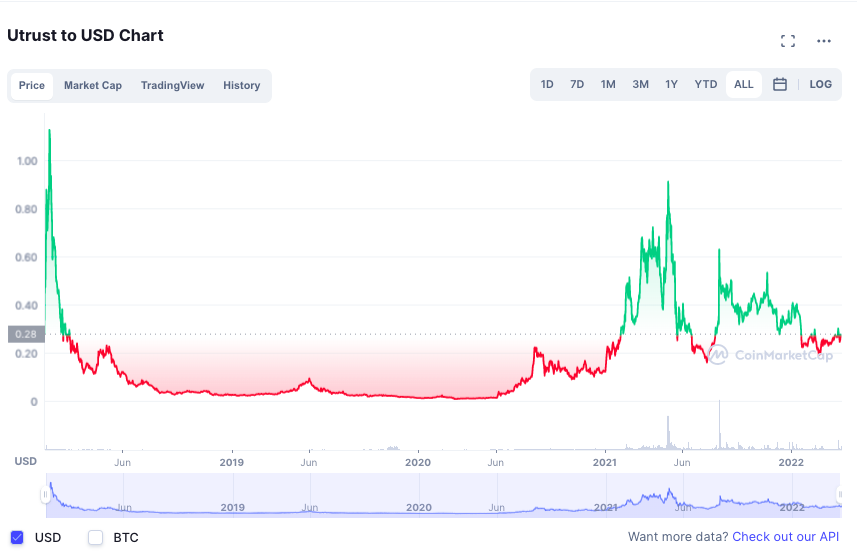
Task: Click the 0.80 y-axis value
Action: click(x=26, y=209)
